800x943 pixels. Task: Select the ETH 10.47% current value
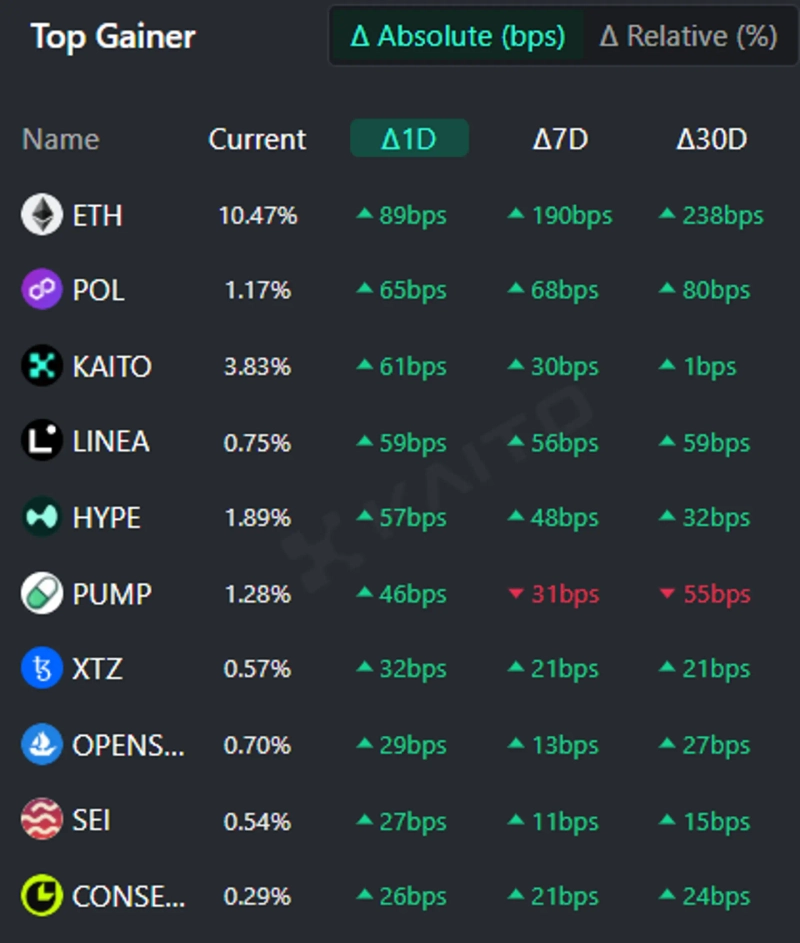(x=258, y=216)
